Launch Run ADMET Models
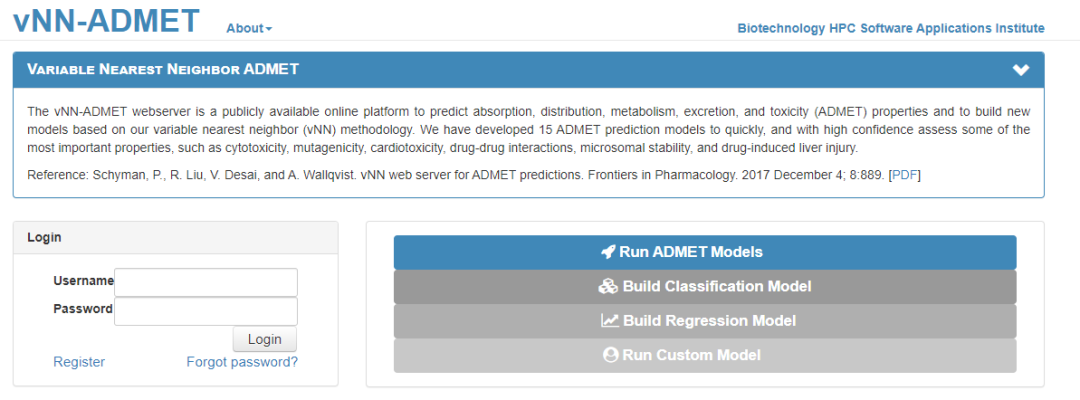 pyautogui.click(x=704, y=252)
